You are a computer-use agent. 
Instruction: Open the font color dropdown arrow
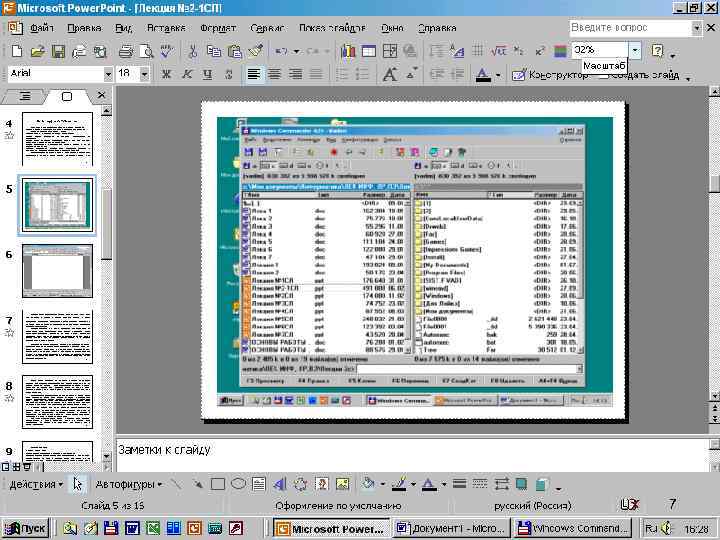tap(498, 74)
